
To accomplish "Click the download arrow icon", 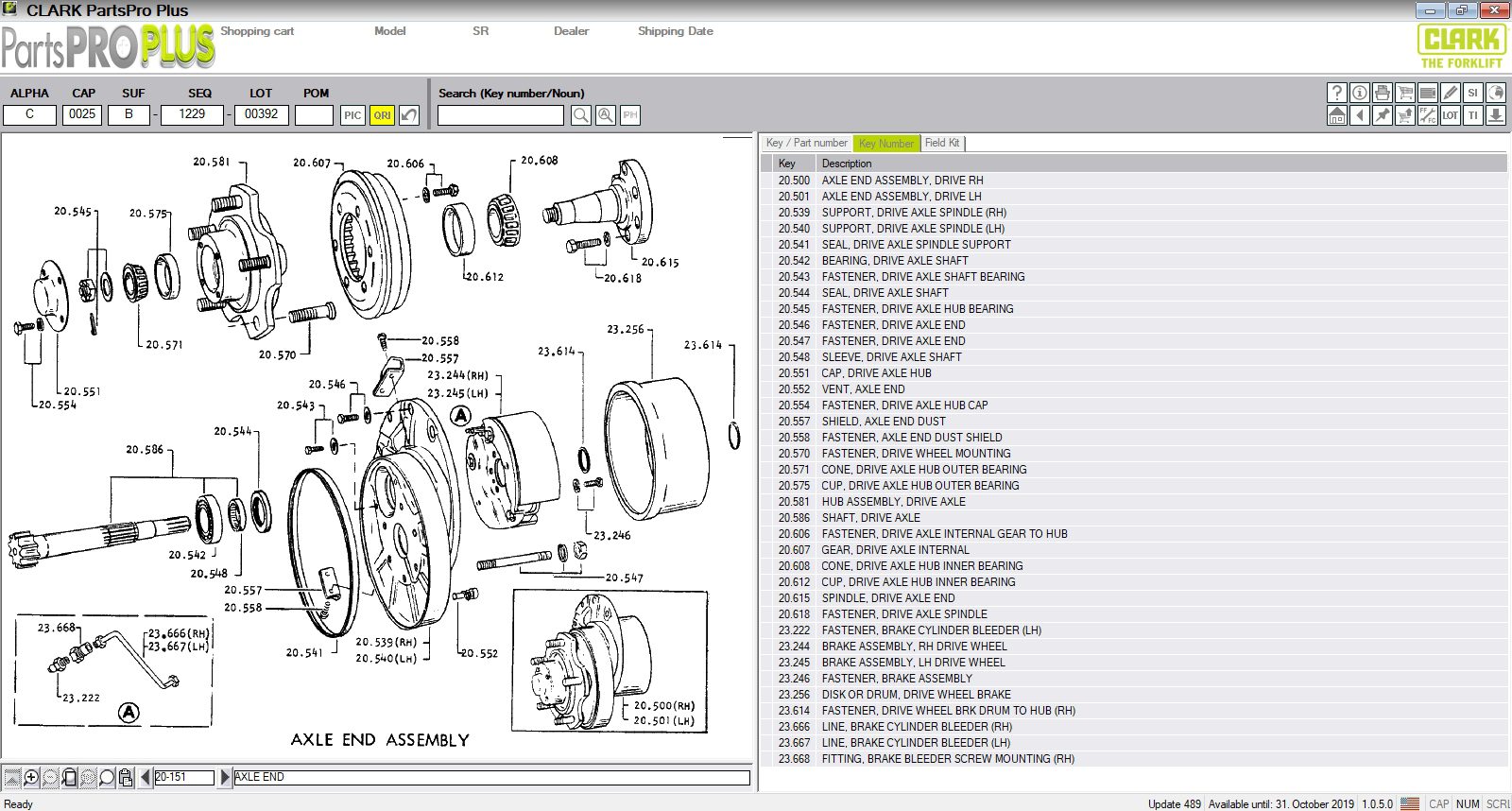I will click(1496, 115).
